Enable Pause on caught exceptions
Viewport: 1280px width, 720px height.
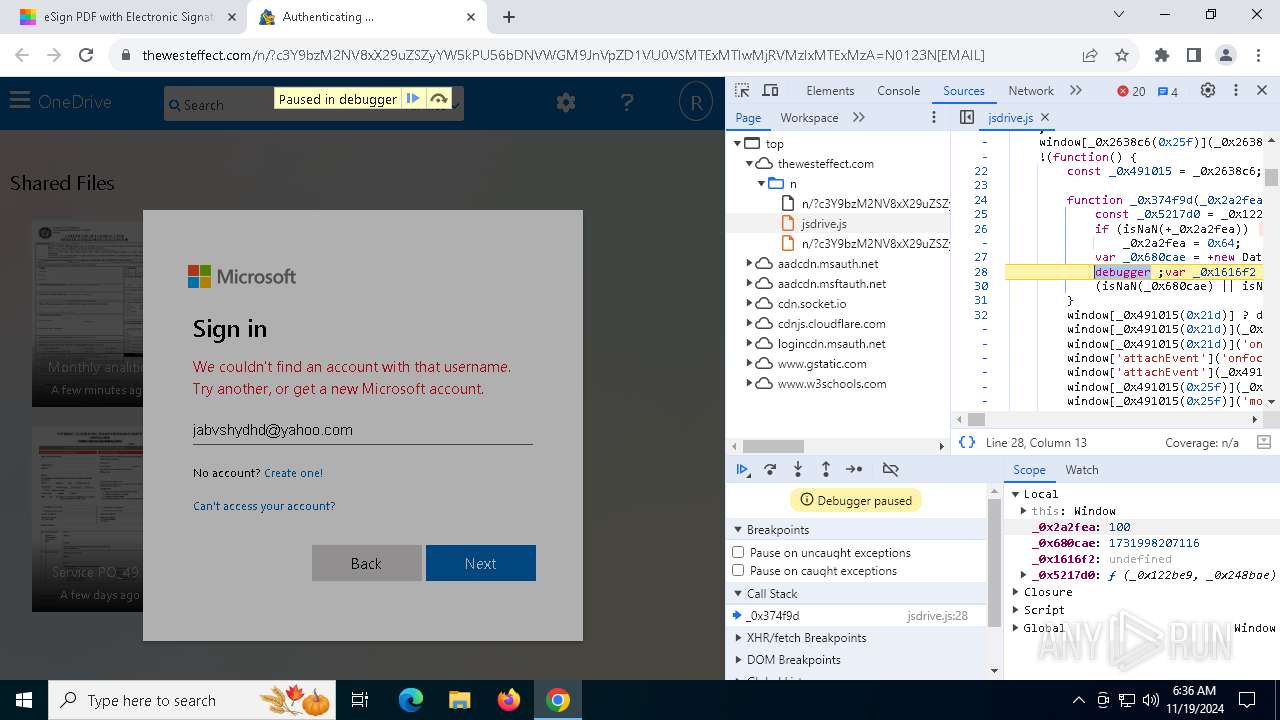pos(738,570)
